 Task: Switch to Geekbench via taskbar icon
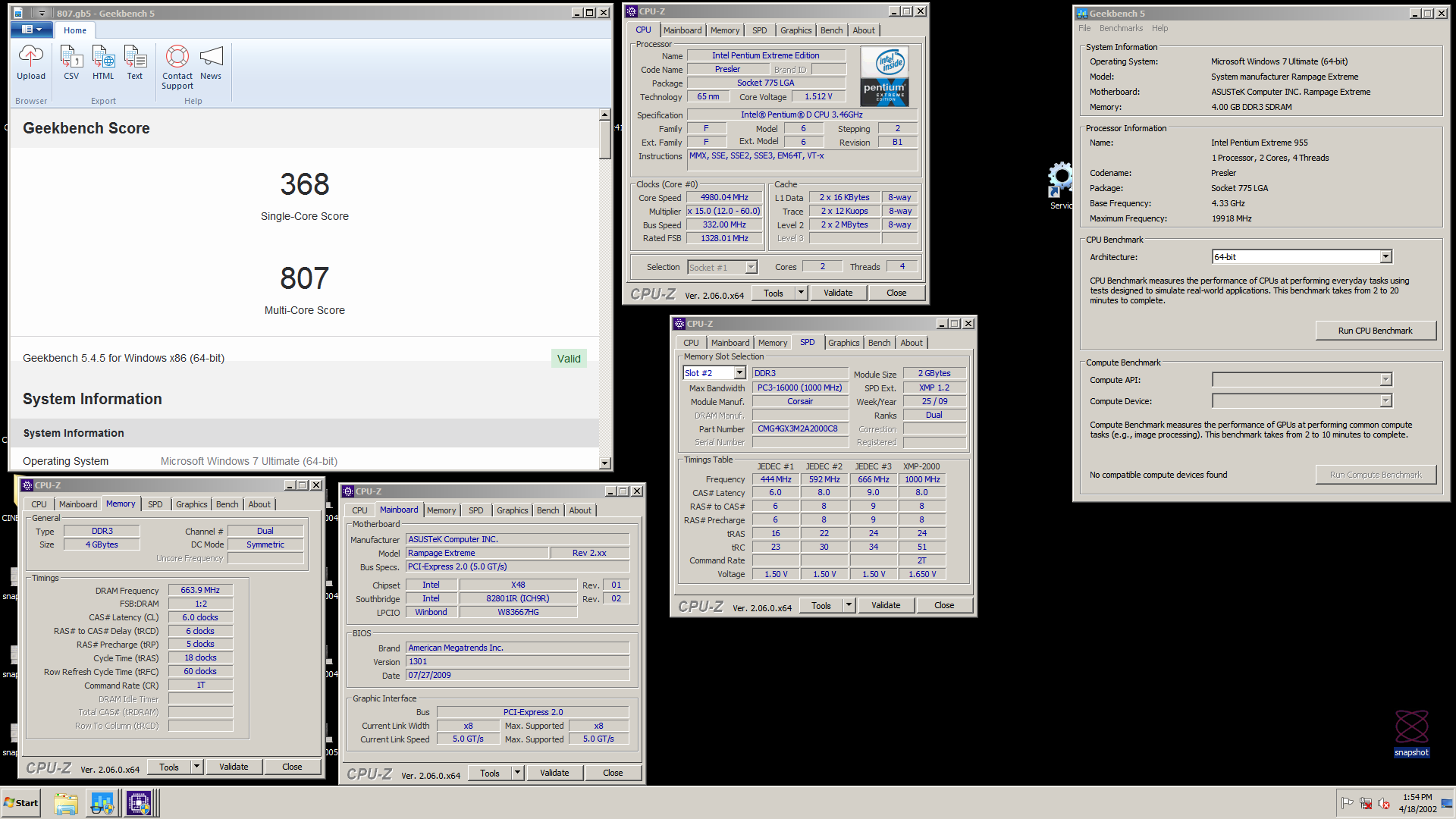click(102, 803)
